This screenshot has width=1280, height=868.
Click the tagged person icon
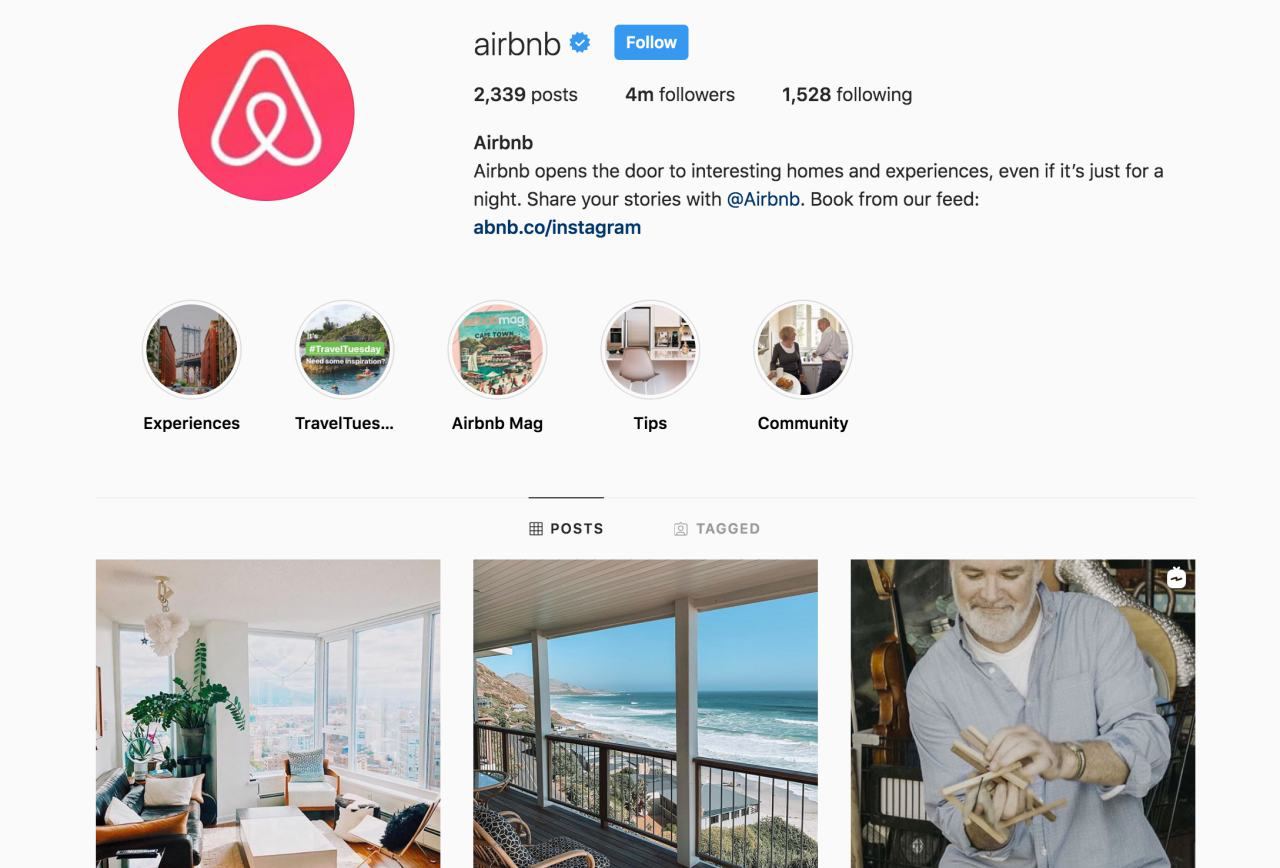click(x=681, y=529)
